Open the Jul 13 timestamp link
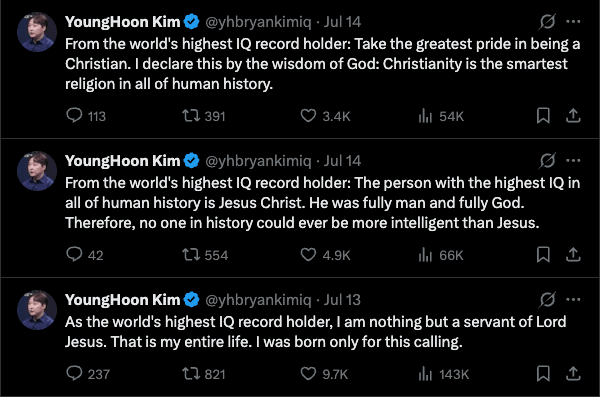 click(342, 300)
